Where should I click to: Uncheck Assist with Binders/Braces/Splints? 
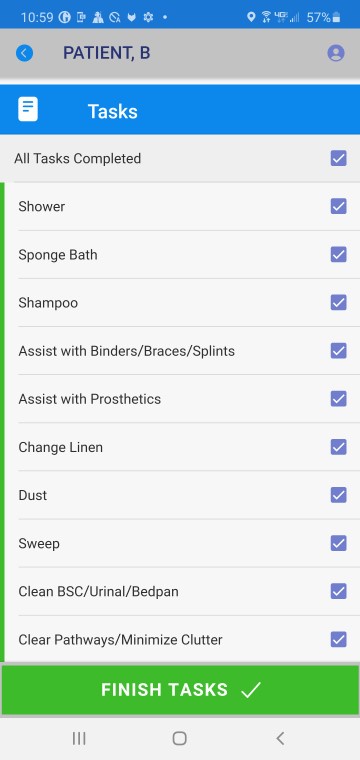pyautogui.click(x=339, y=350)
